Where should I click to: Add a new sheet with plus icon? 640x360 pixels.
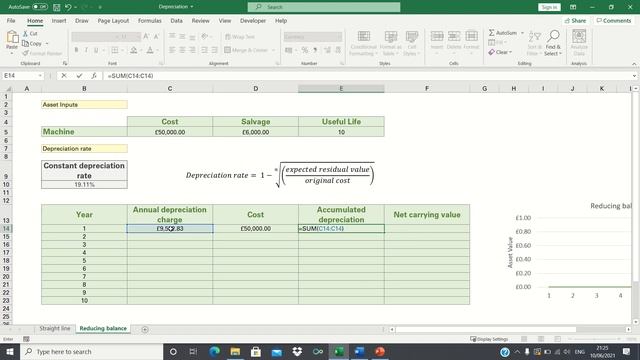(x=145, y=329)
